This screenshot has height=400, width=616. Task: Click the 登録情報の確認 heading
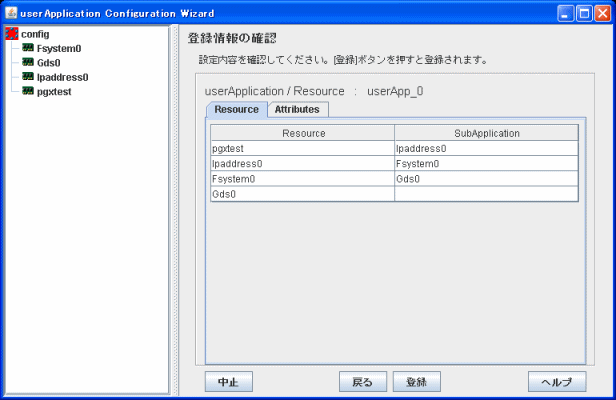pyautogui.click(x=232, y=39)
